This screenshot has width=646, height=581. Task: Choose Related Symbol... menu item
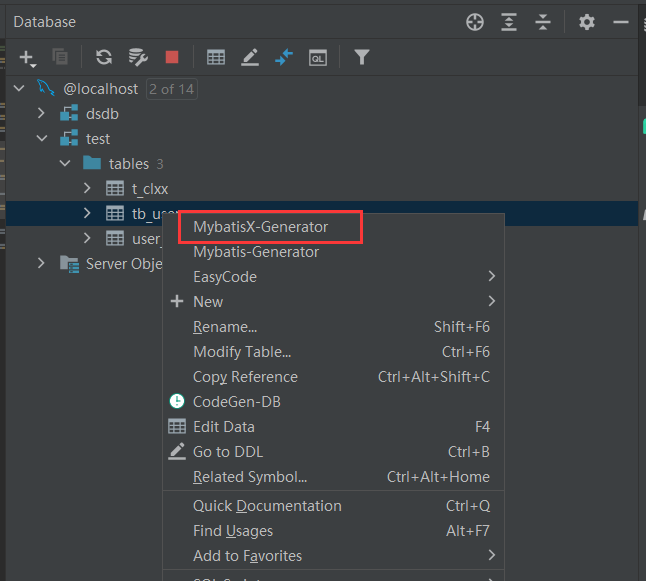(334, 477)
